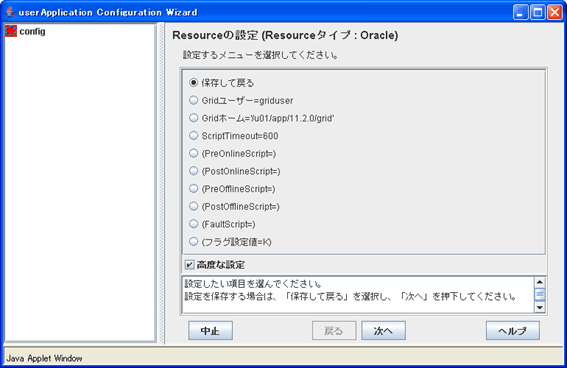Click the message box scrollbar thumb
The width and height of the screenshot is (567, 368).
[x=540, y=294]
